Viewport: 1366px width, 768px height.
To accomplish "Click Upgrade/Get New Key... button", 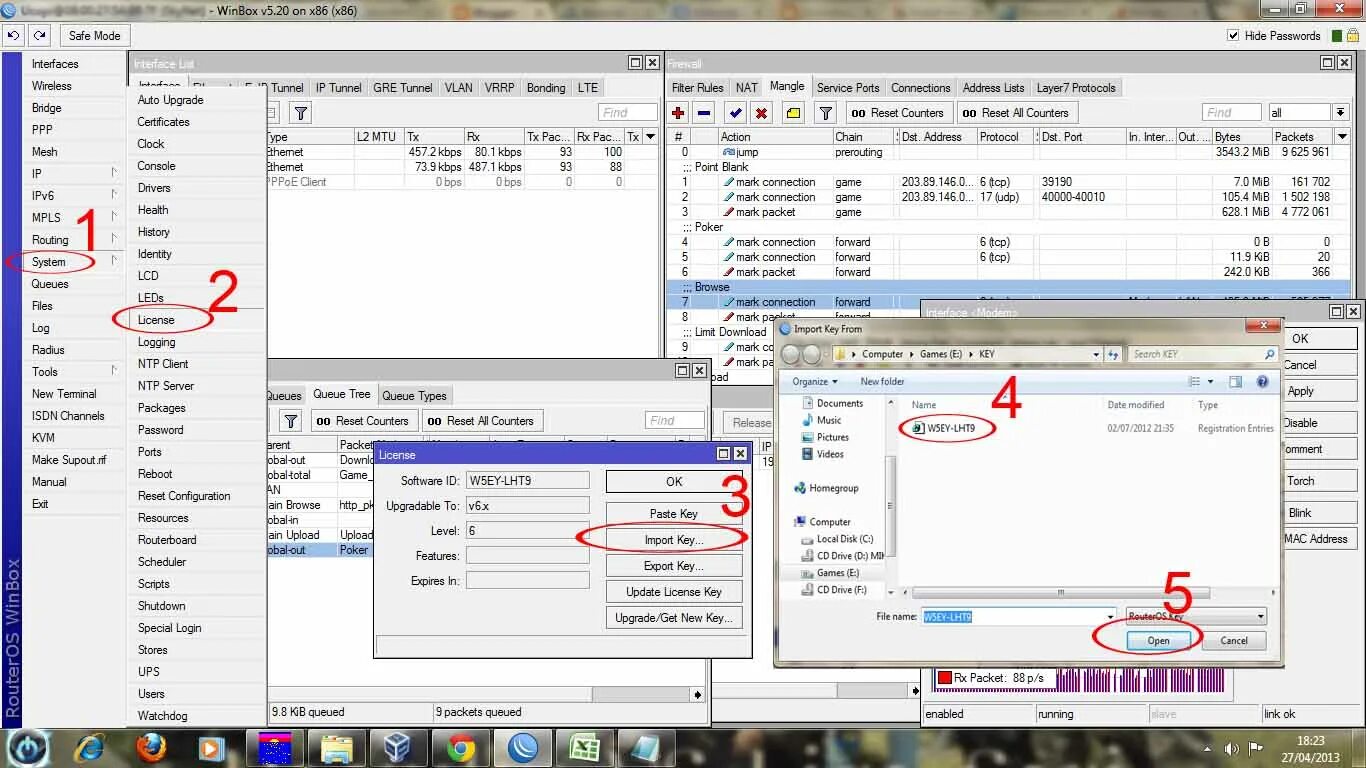I will click(674, 618).
